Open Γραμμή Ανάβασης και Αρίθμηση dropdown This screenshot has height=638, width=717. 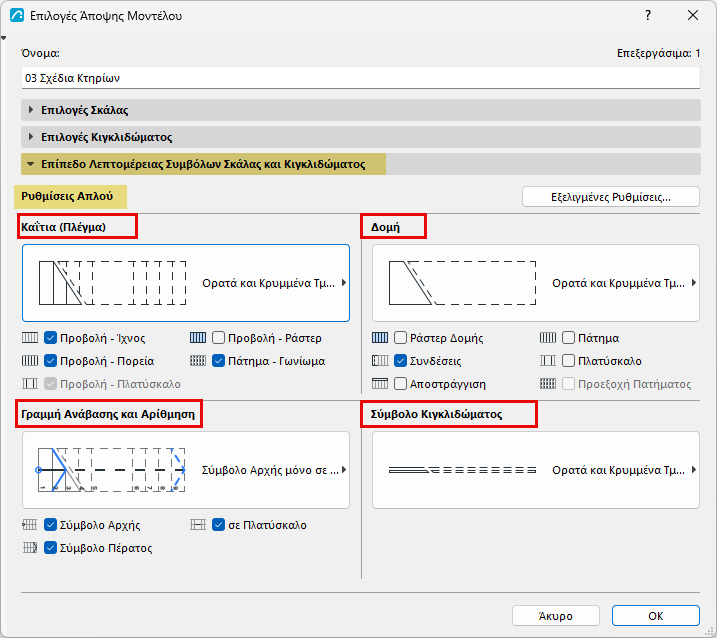click(186, 470)
